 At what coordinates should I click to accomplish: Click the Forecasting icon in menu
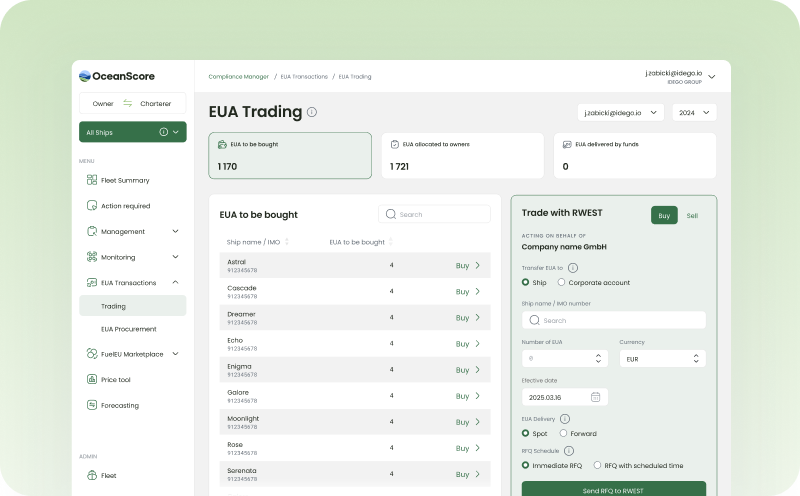tap(91, 405)
